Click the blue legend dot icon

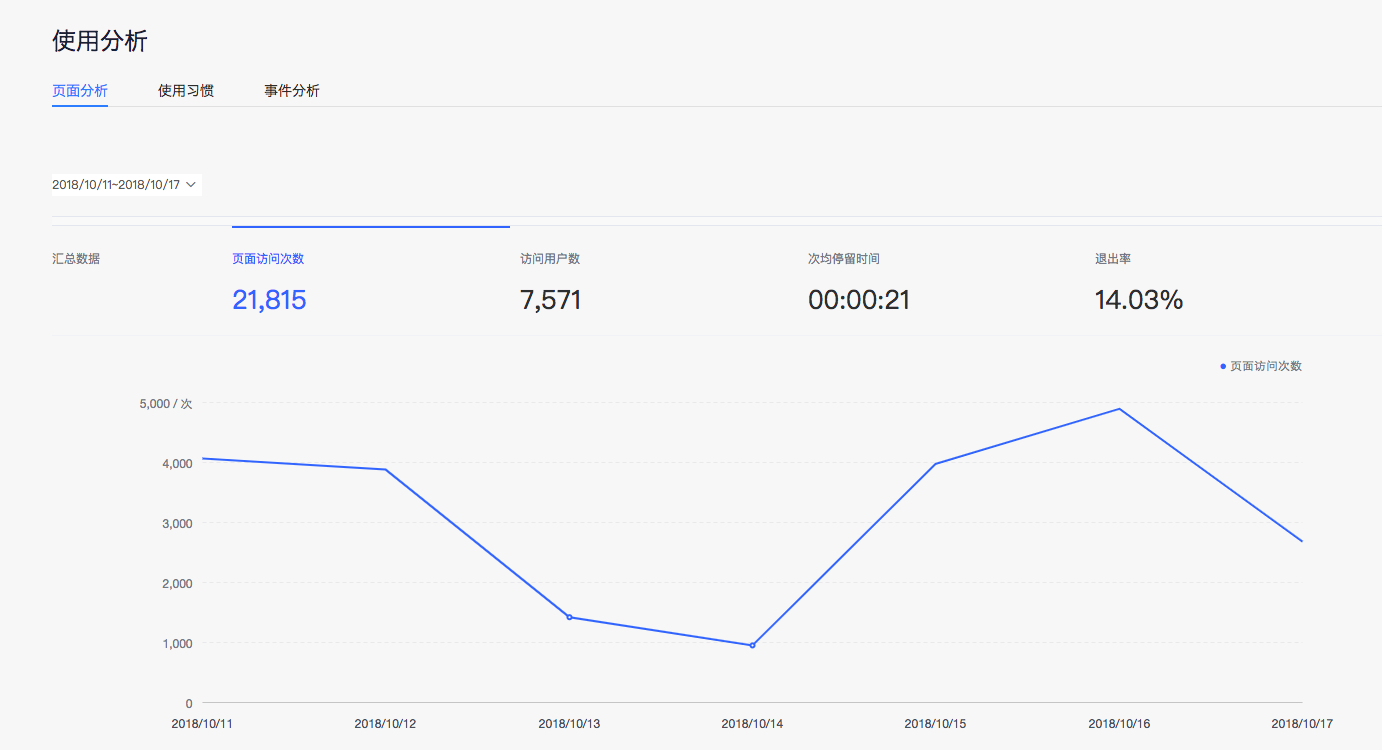click(x=1223, y=366)
